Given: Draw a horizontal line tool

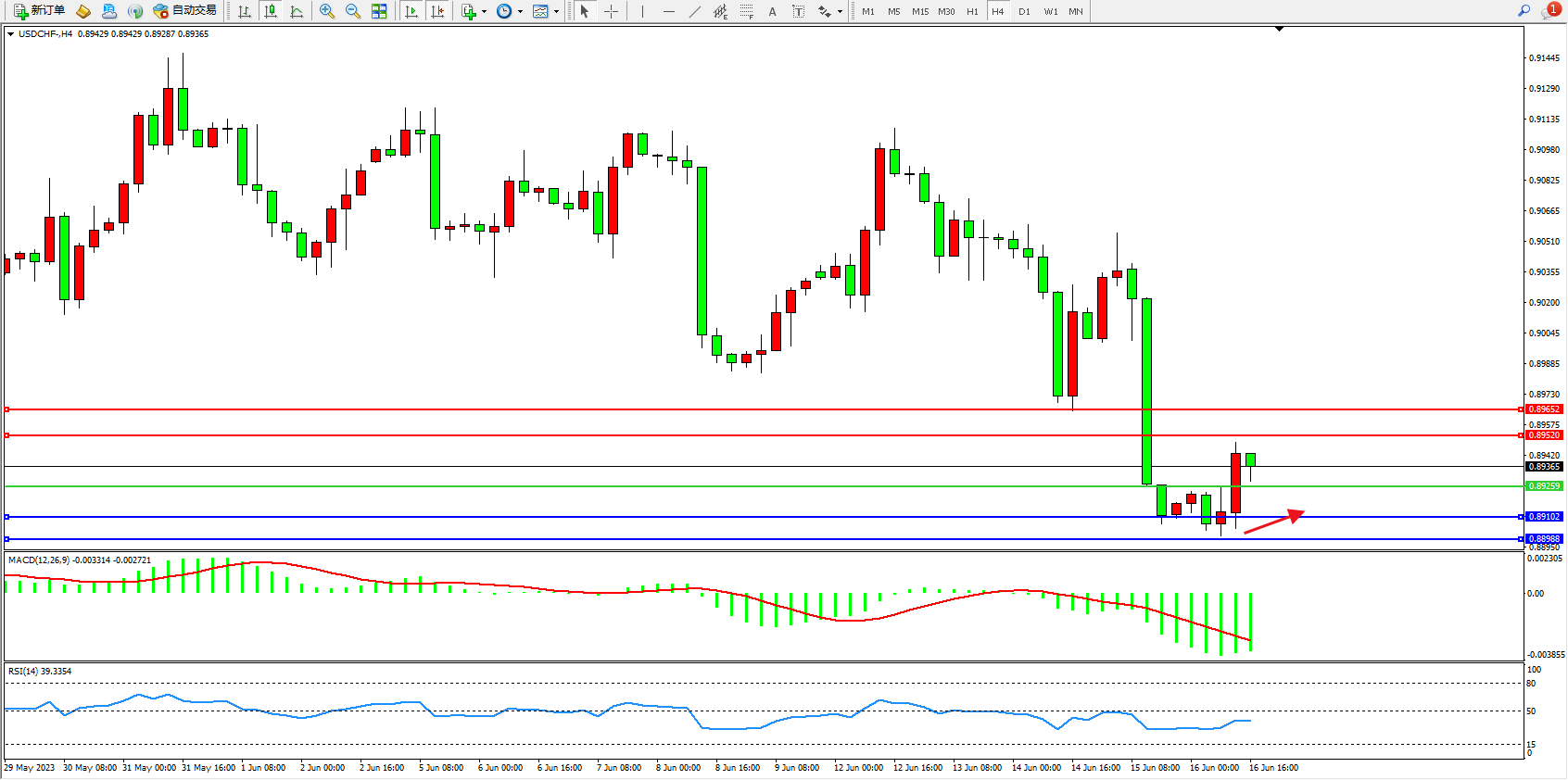Looking at the screenshot, I should tap(668, 11).
